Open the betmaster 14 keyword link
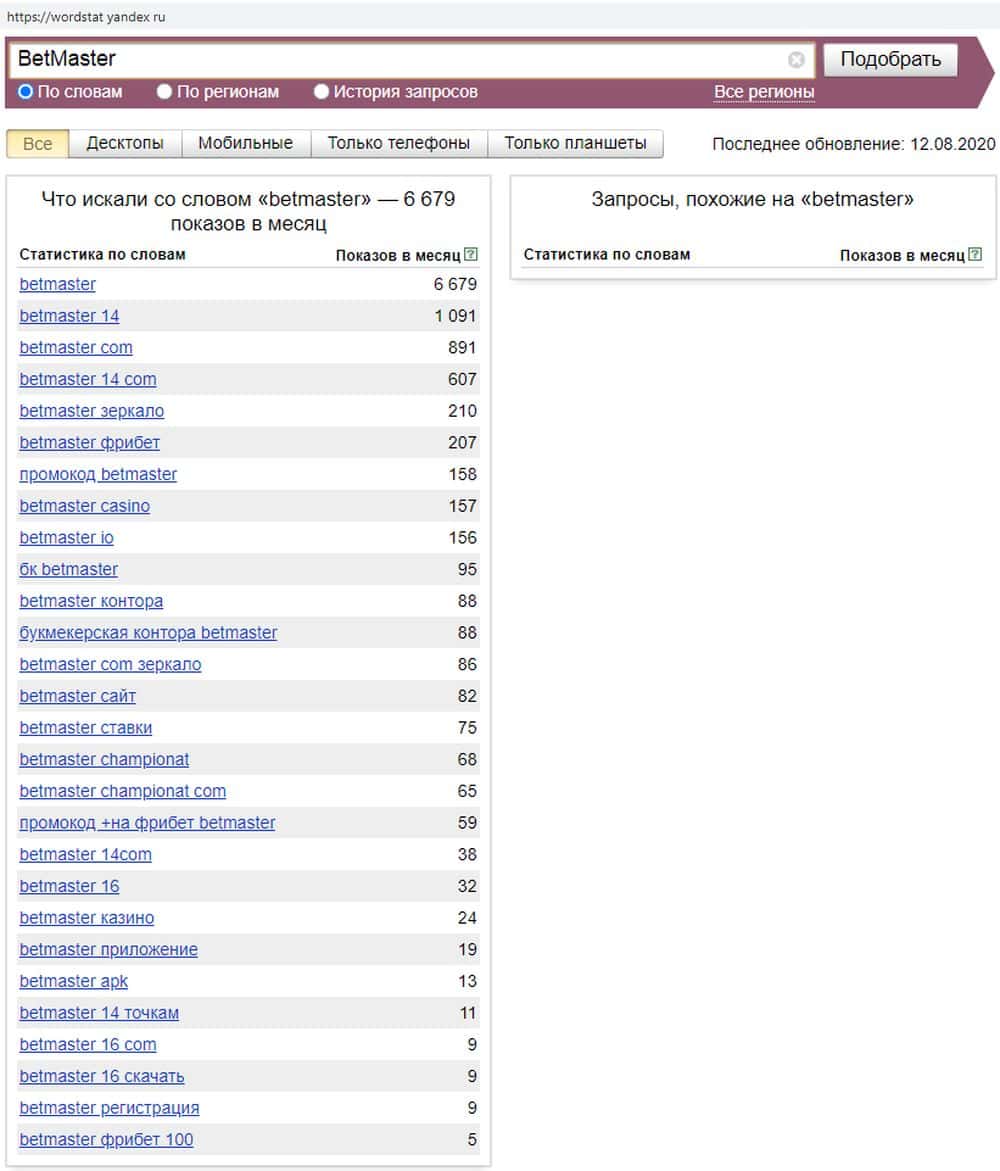The width and height of the screenshot is (1000, 1171). (69, 316)
